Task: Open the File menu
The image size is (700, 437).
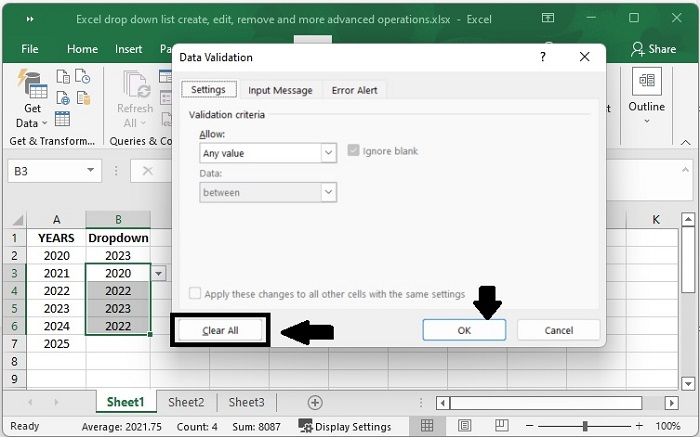Action: tap(29, 49)
